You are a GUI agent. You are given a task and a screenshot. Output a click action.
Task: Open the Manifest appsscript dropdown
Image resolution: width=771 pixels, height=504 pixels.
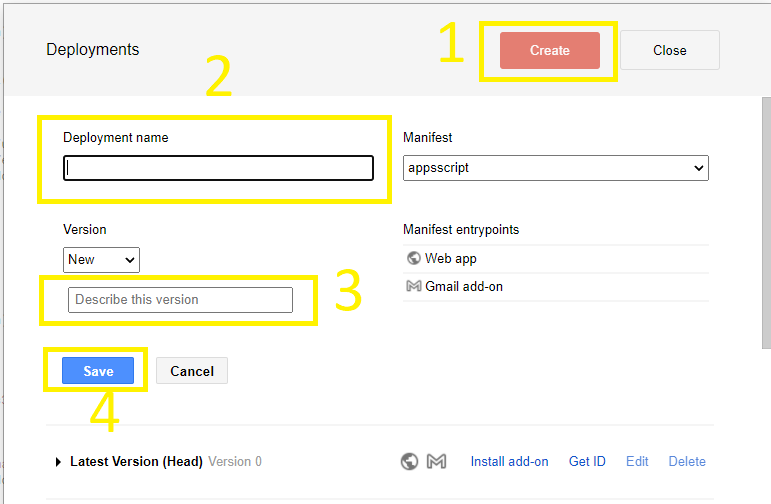[556, 168]
